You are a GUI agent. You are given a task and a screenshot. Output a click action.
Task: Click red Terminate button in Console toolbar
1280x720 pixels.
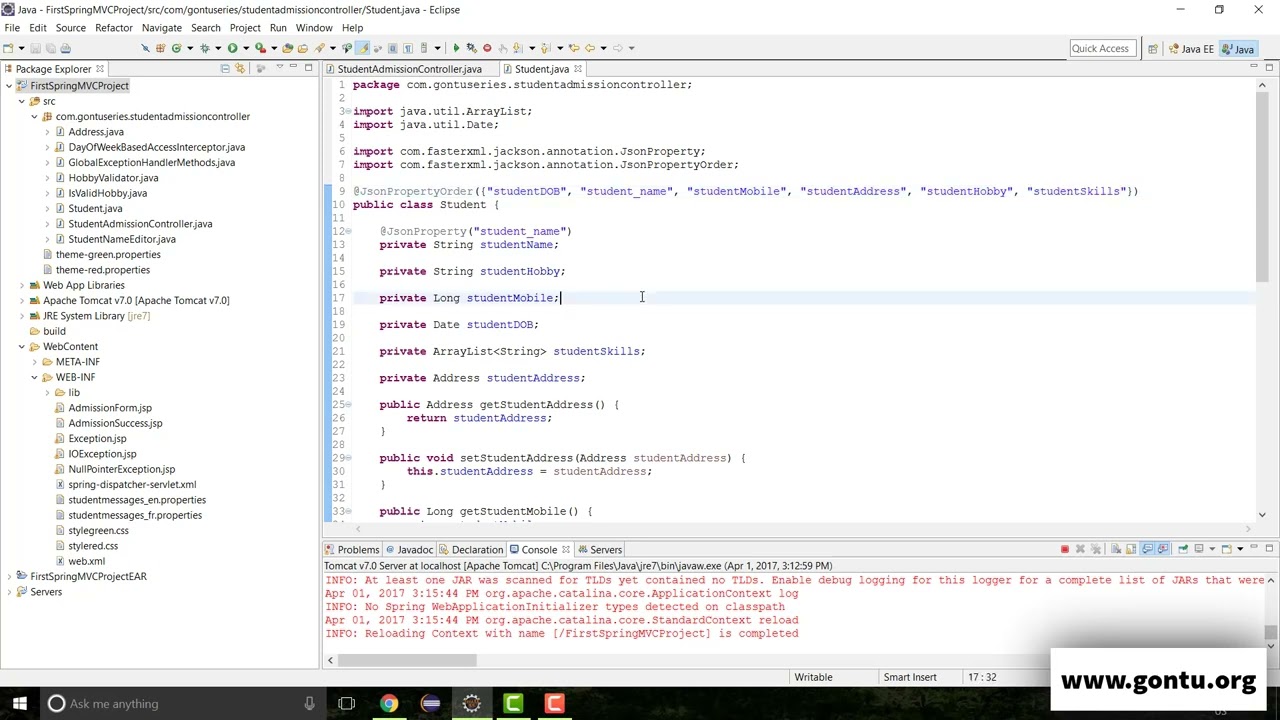(x=1065, y=549)
